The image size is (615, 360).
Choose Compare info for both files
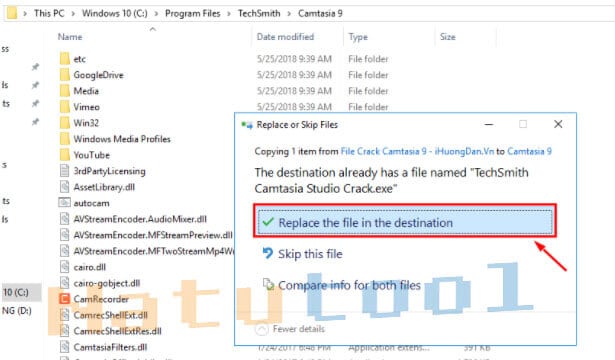coord(341,285)
